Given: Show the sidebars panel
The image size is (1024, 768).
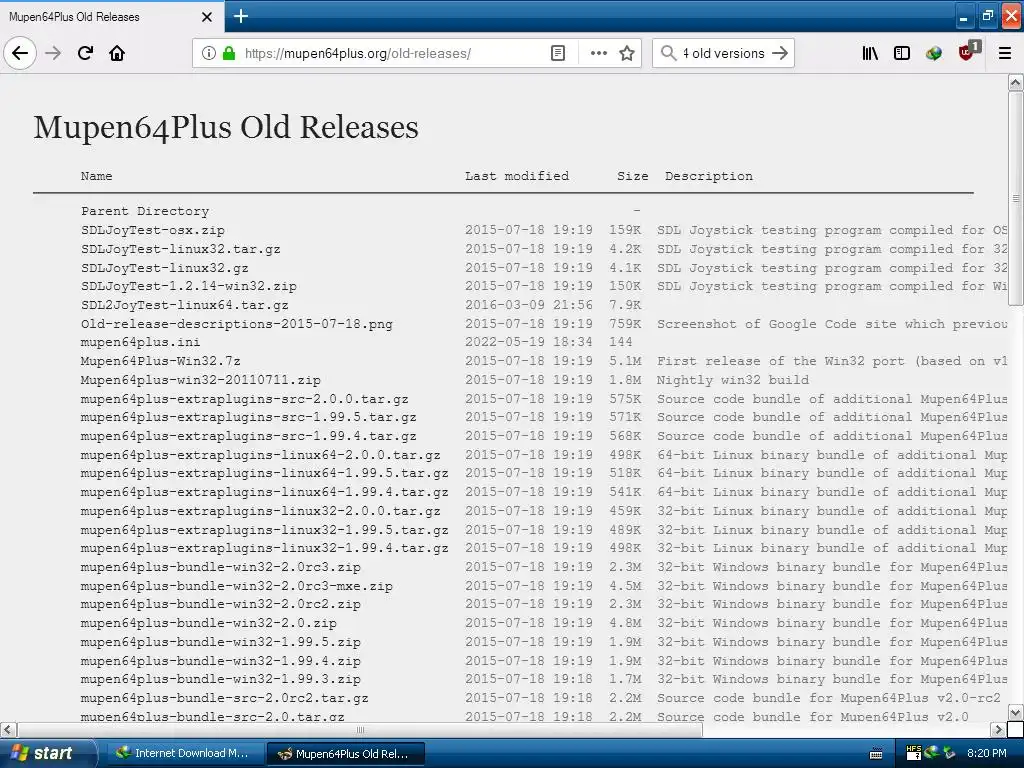Looking at the screenshot, I should (902, 53).
